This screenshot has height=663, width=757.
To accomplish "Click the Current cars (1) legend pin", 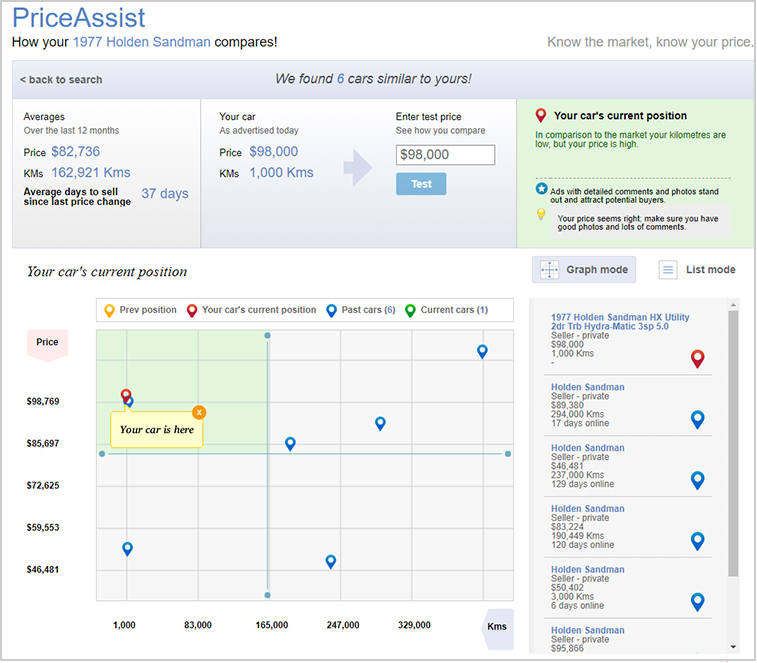I will [x=410, y=310].
